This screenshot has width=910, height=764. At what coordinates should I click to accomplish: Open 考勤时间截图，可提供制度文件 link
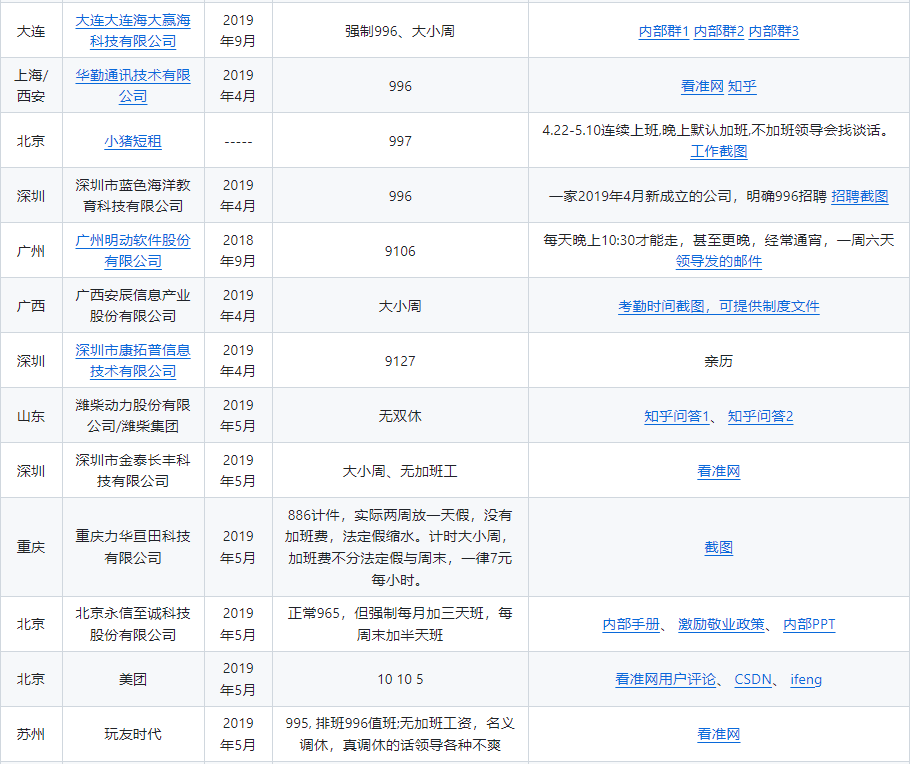tap(718, 306)
